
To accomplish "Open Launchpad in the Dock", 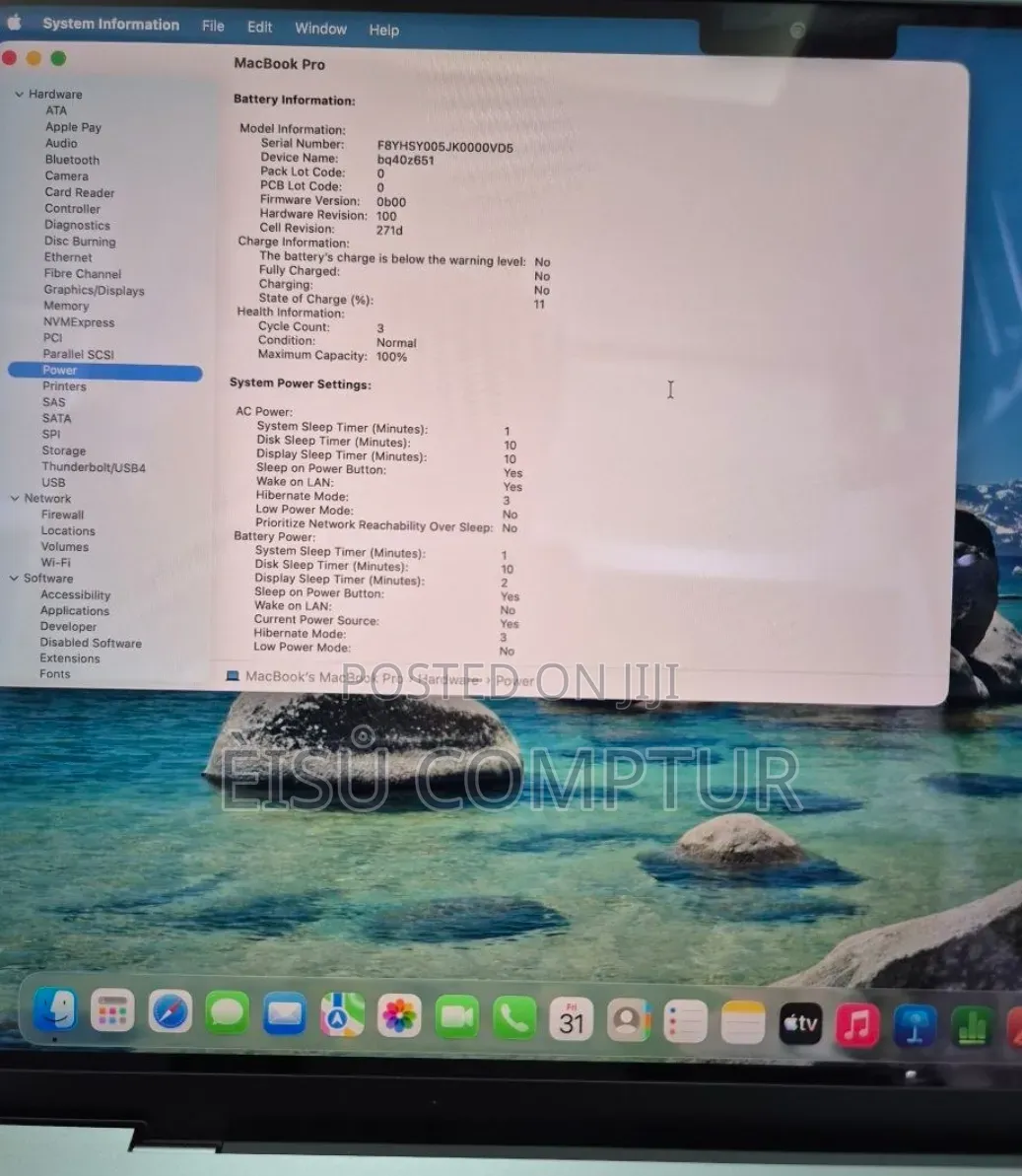I will coord(112,1011).
